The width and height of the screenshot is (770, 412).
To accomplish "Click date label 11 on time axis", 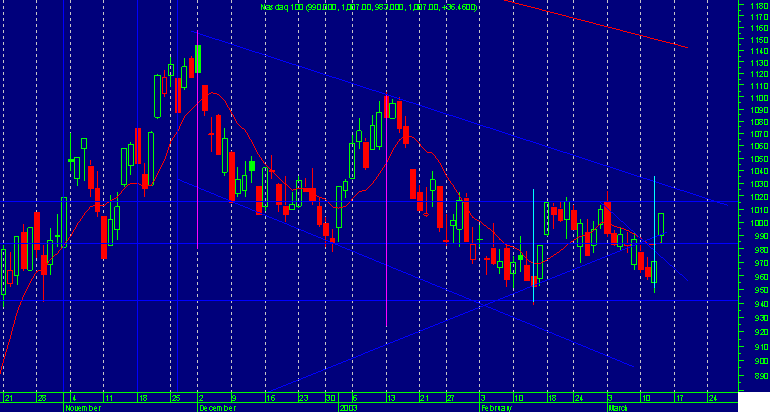I will (109, 397).
